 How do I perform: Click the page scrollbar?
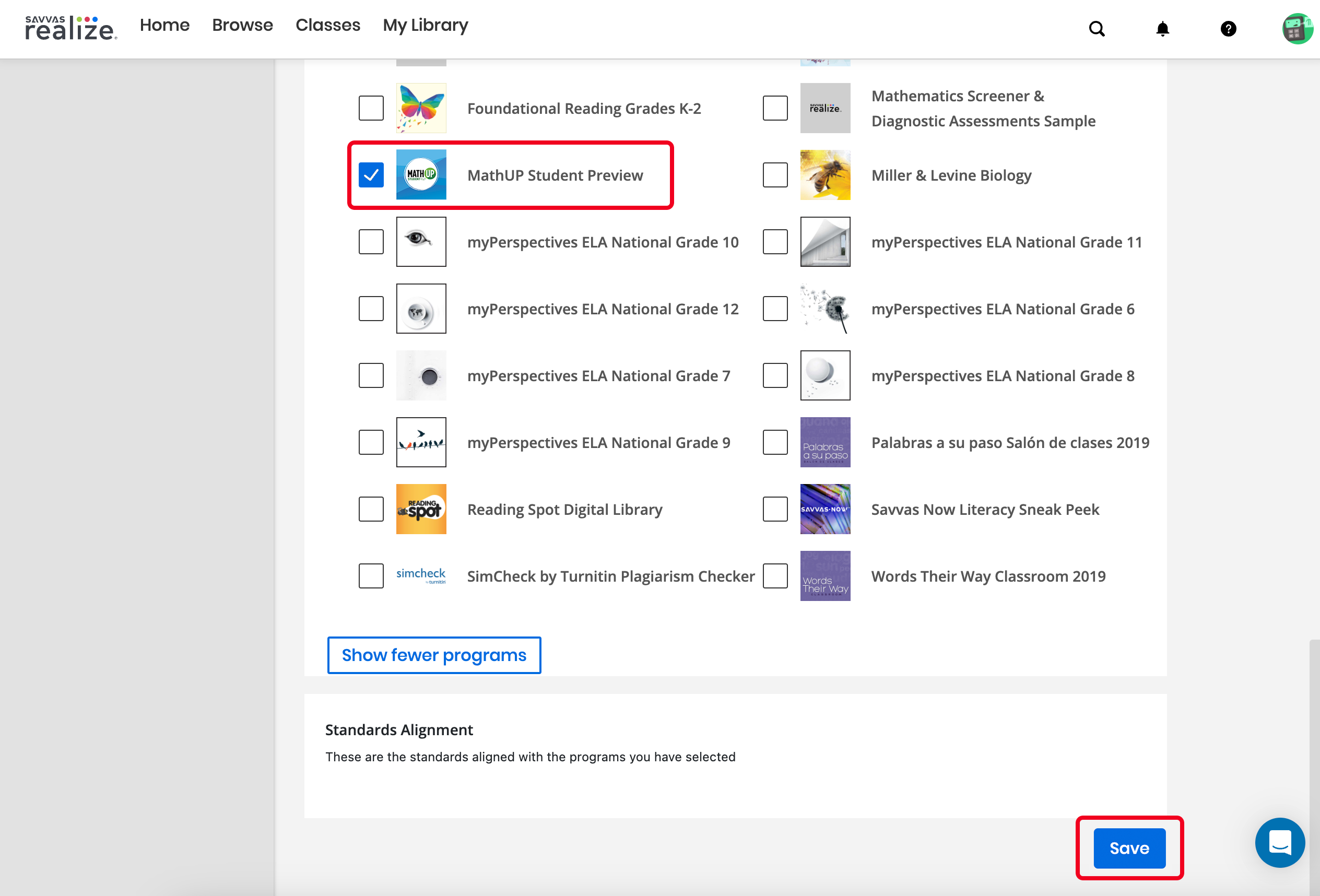(1314, 767)
